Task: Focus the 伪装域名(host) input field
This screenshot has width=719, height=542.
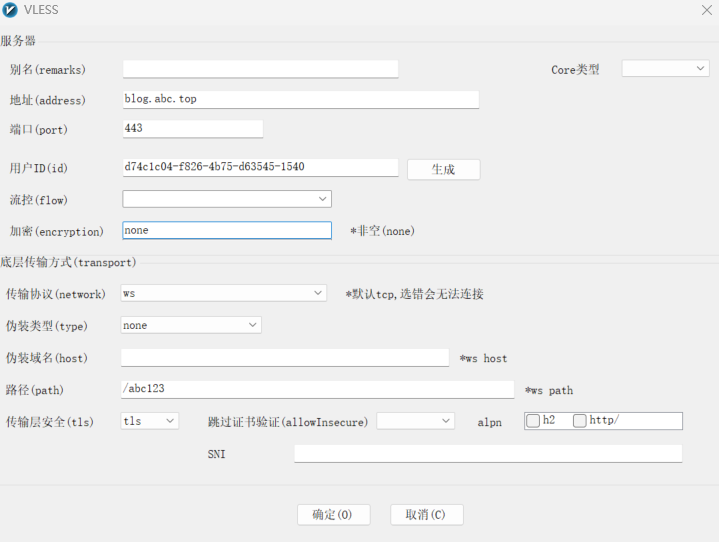Action: click(x=285, y=357)
